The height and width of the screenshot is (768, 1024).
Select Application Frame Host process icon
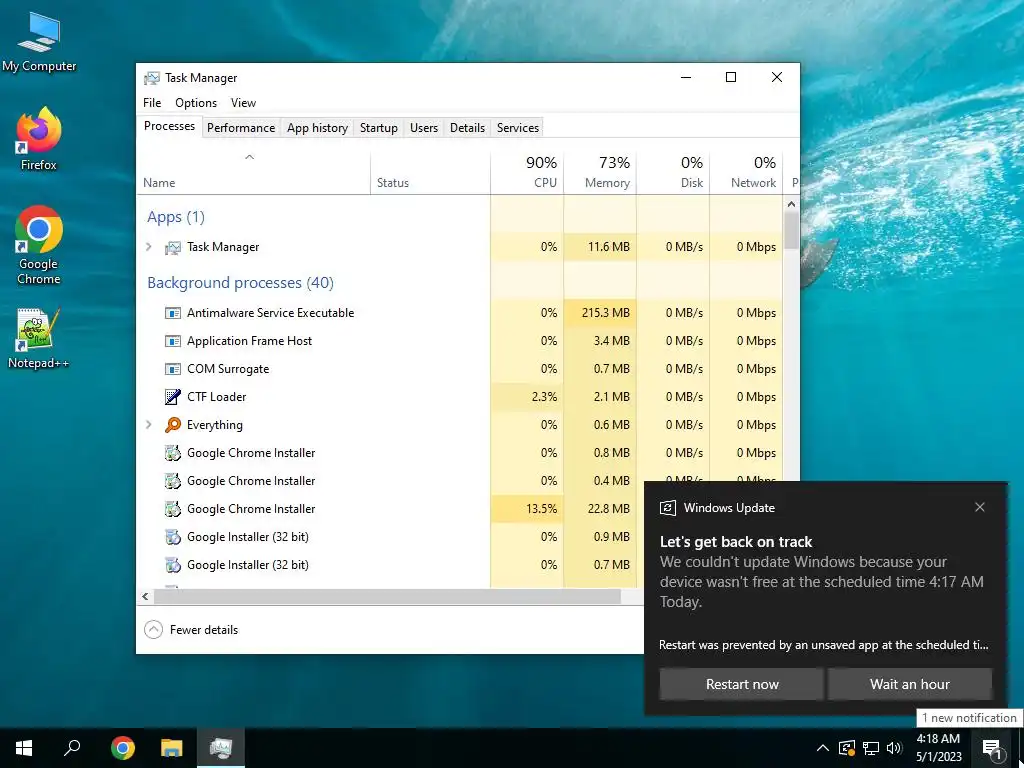tap(172, 341)
